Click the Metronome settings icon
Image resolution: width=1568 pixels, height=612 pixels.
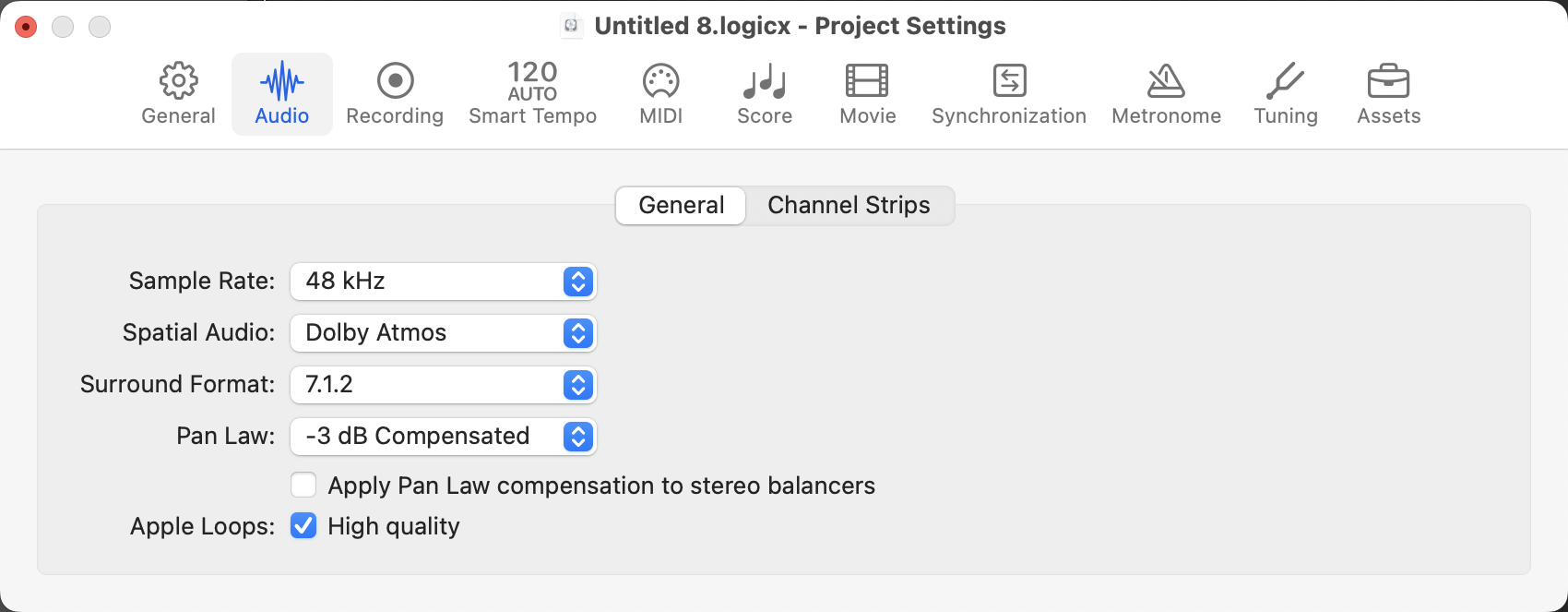coord(1165,92)
